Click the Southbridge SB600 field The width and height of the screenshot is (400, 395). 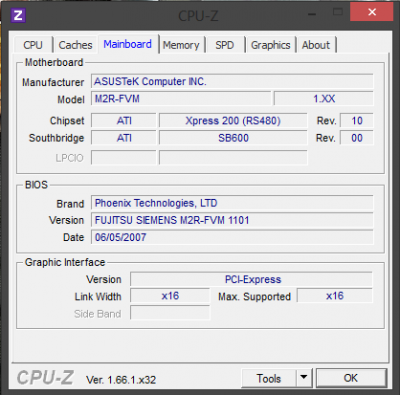[x=233, y=138]
